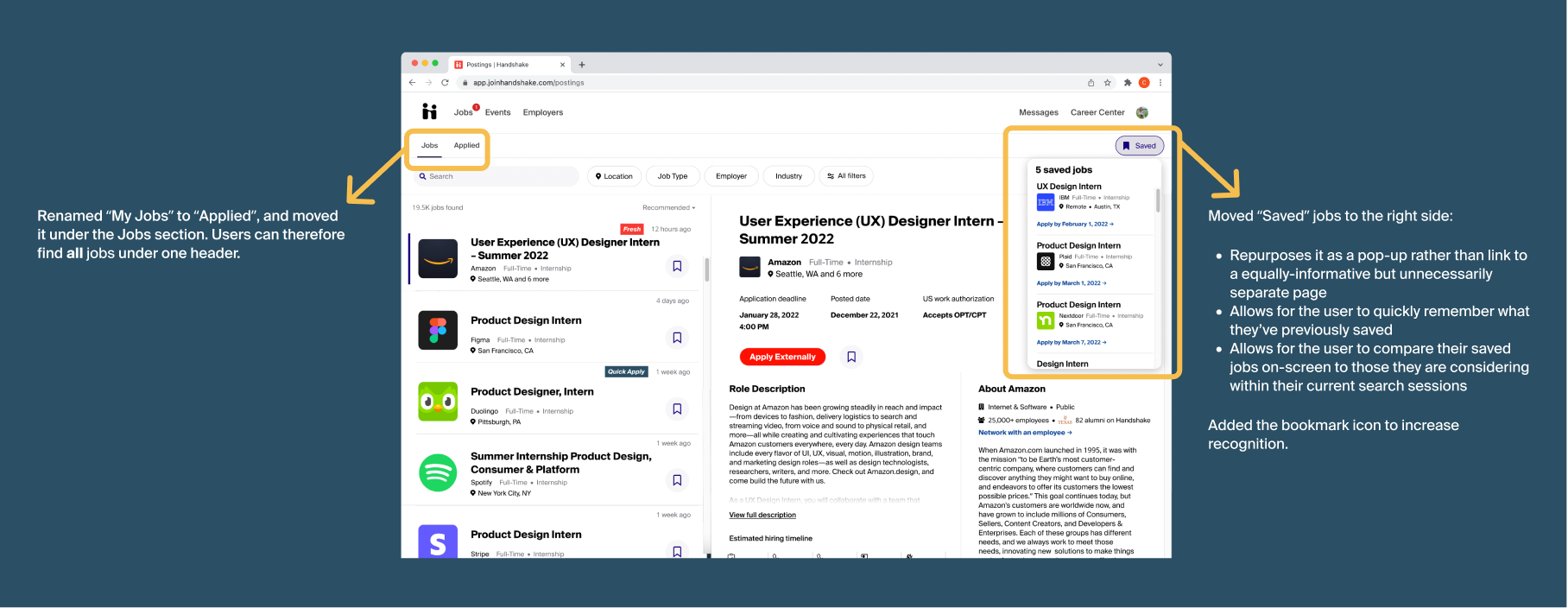Image resolution: width=1568 pixels, height=608 pixels.
Task: Select the Jobs sub-tab
Action: [x=430, y=146]
